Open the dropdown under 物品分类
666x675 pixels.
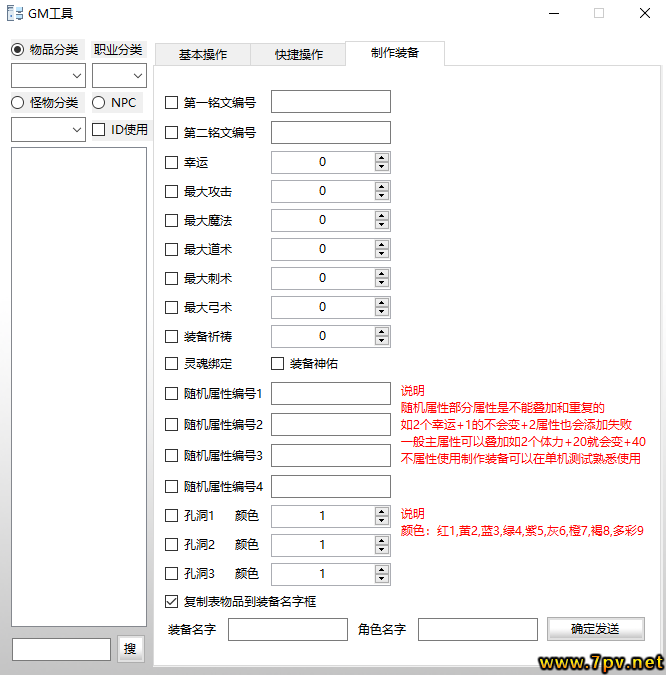[x=48, y=76]
